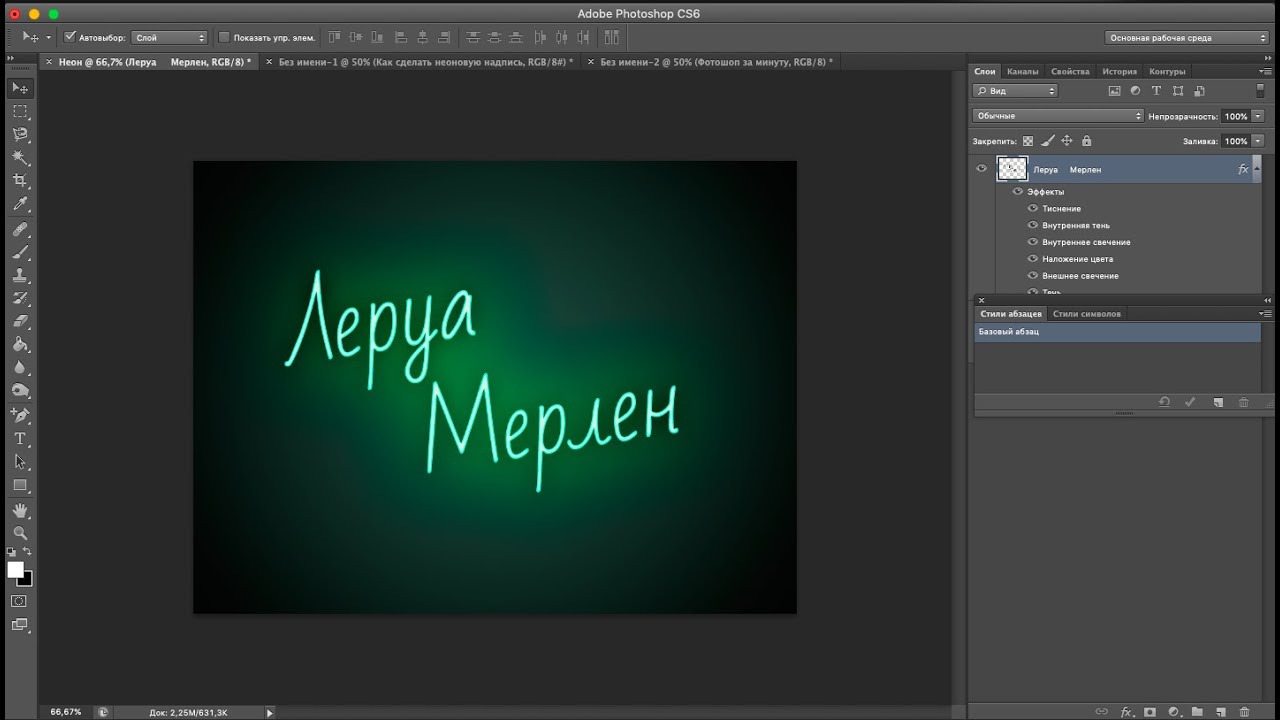
Task: Hide all Эффекты of the layer
Action: (x=1018, y=191)
